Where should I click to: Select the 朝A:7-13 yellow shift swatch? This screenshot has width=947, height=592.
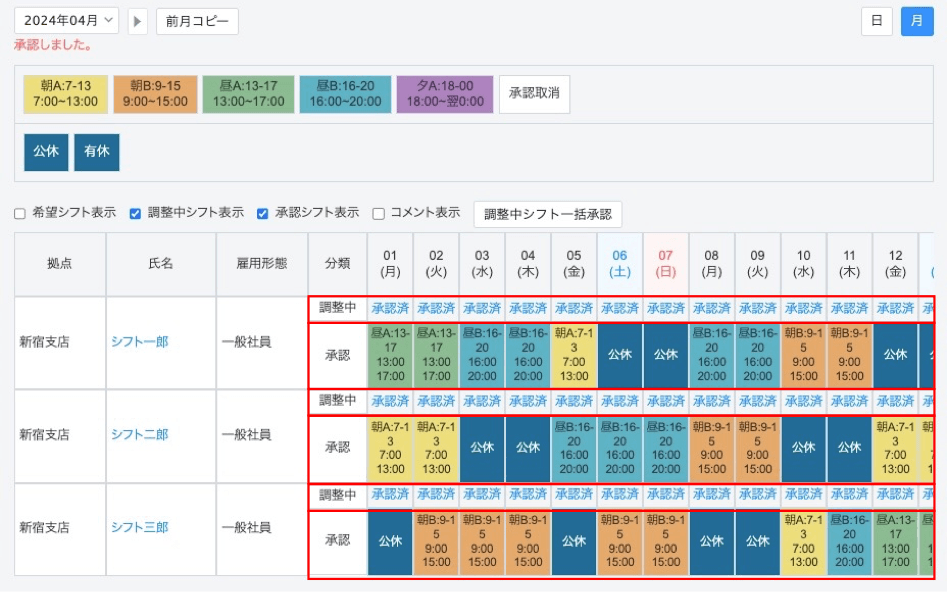[64, 94]
